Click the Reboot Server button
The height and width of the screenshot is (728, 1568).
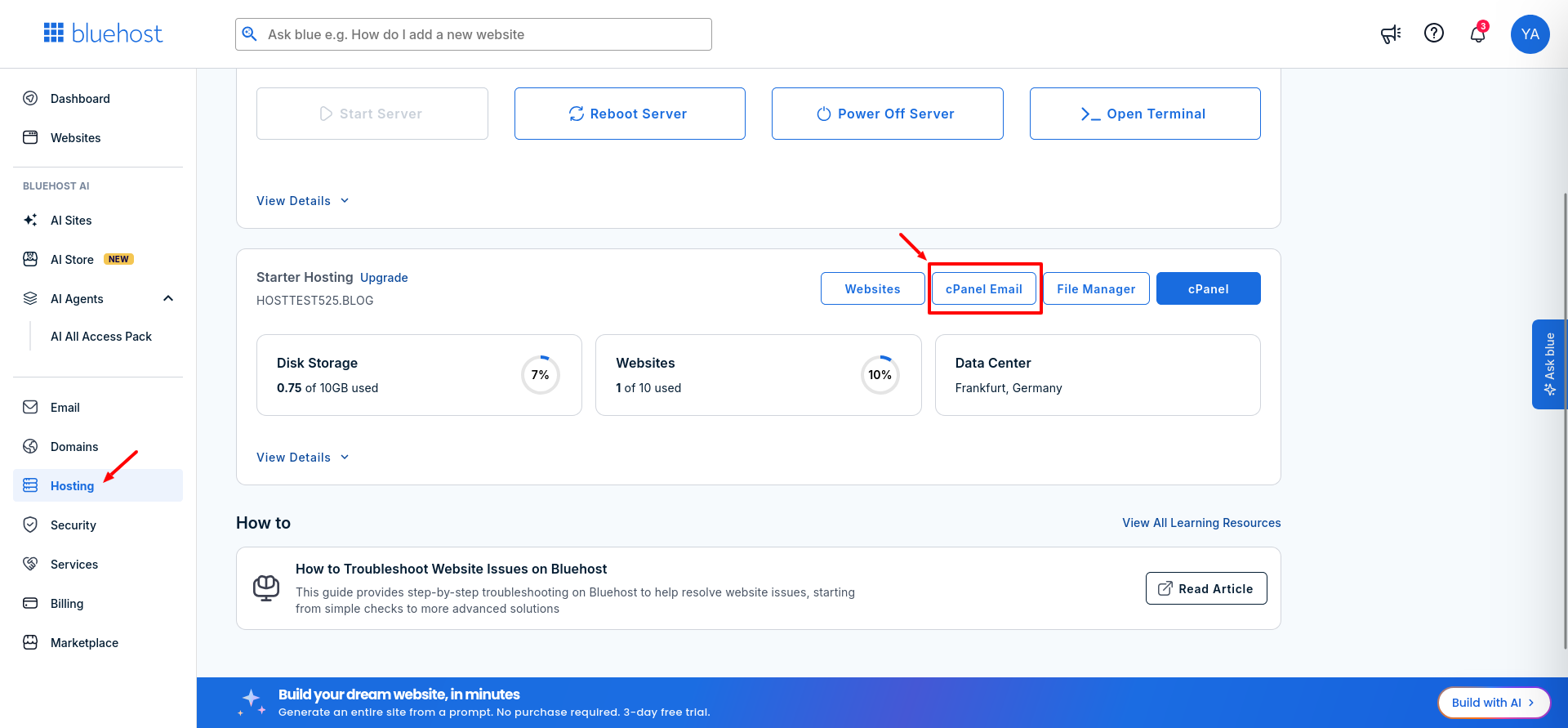click(x=630, y=114)
